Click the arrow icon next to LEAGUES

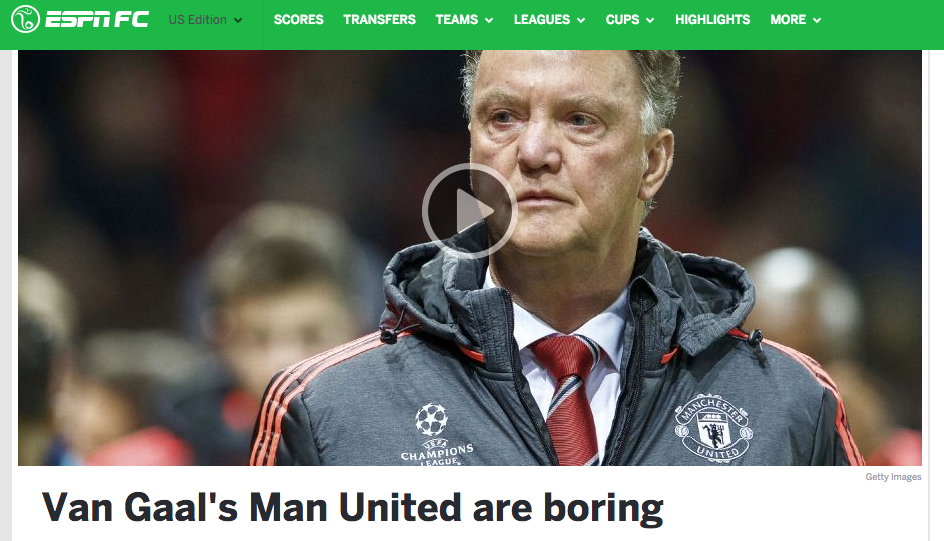click(581, 20)
